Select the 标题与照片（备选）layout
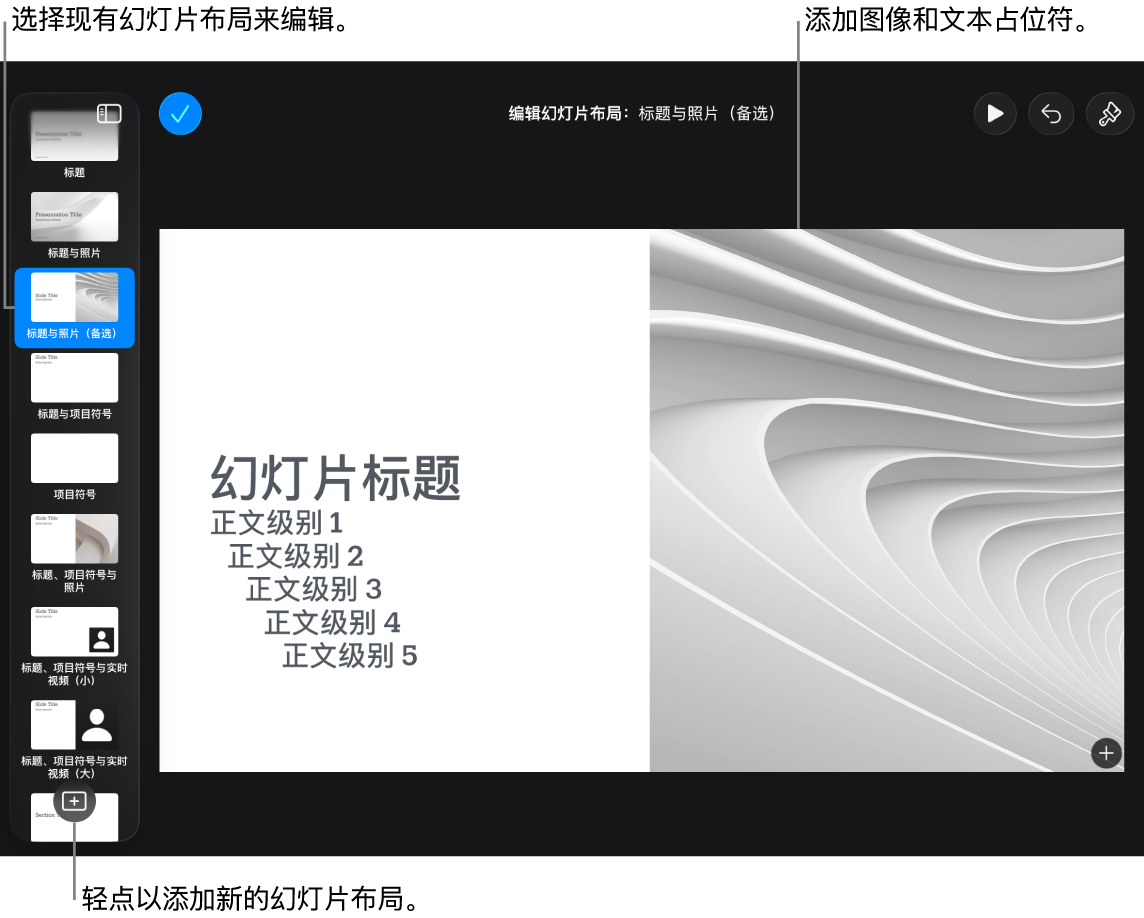1144x918 pixels. tap(74, 307)
